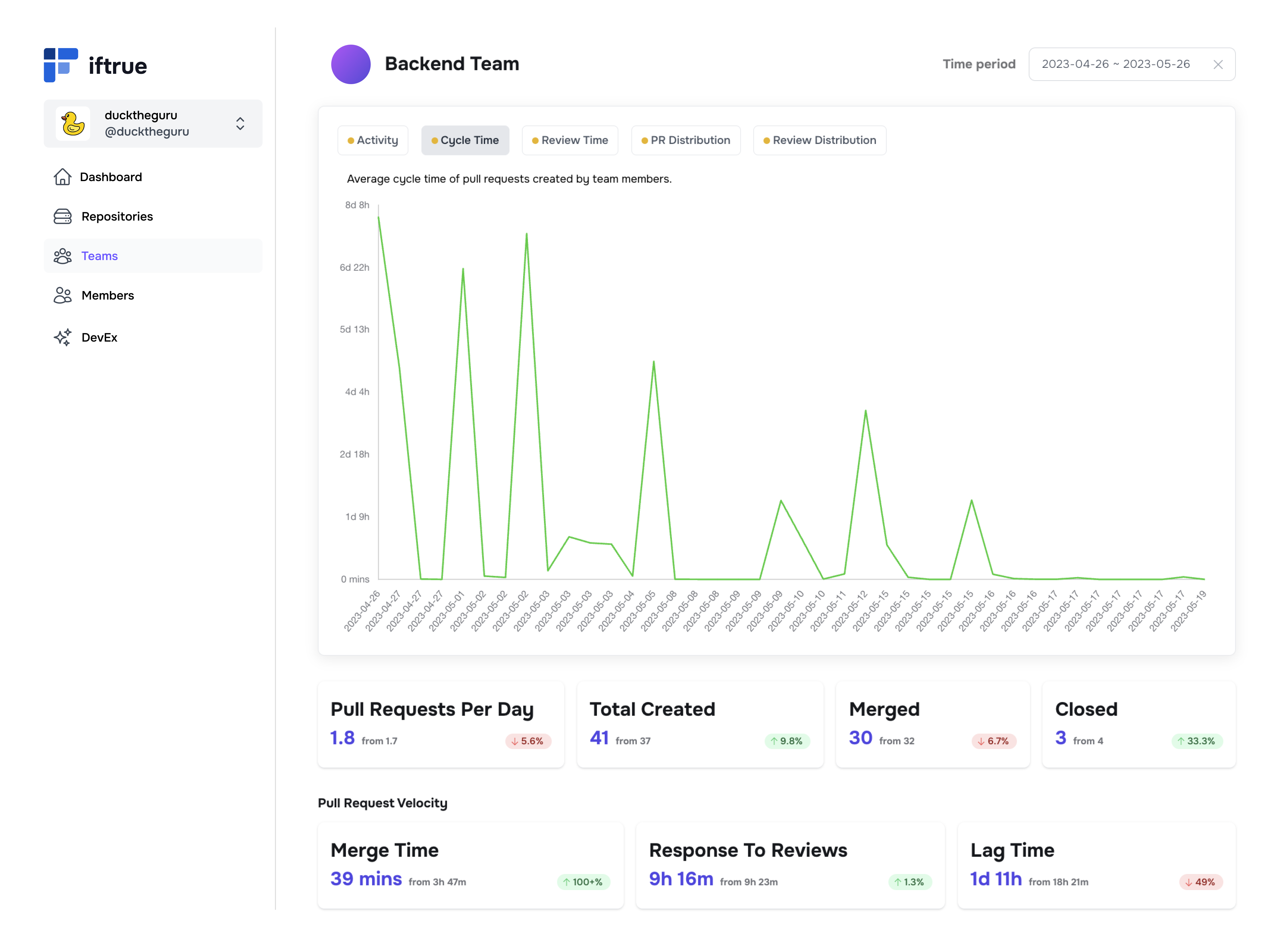
Task: Go to the Members page link
Action: pyautogui.click(x=108, y=295)
